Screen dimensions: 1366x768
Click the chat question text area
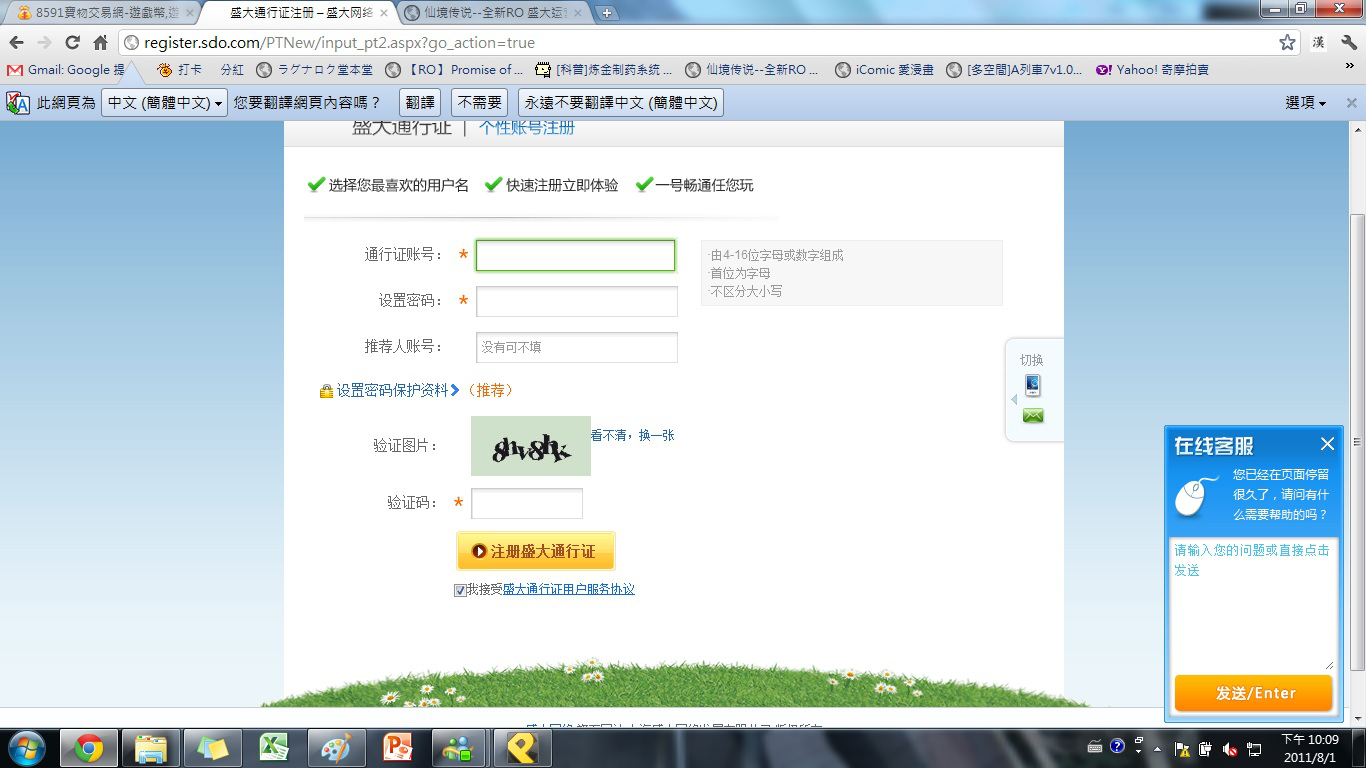[x=1254, y=603]
